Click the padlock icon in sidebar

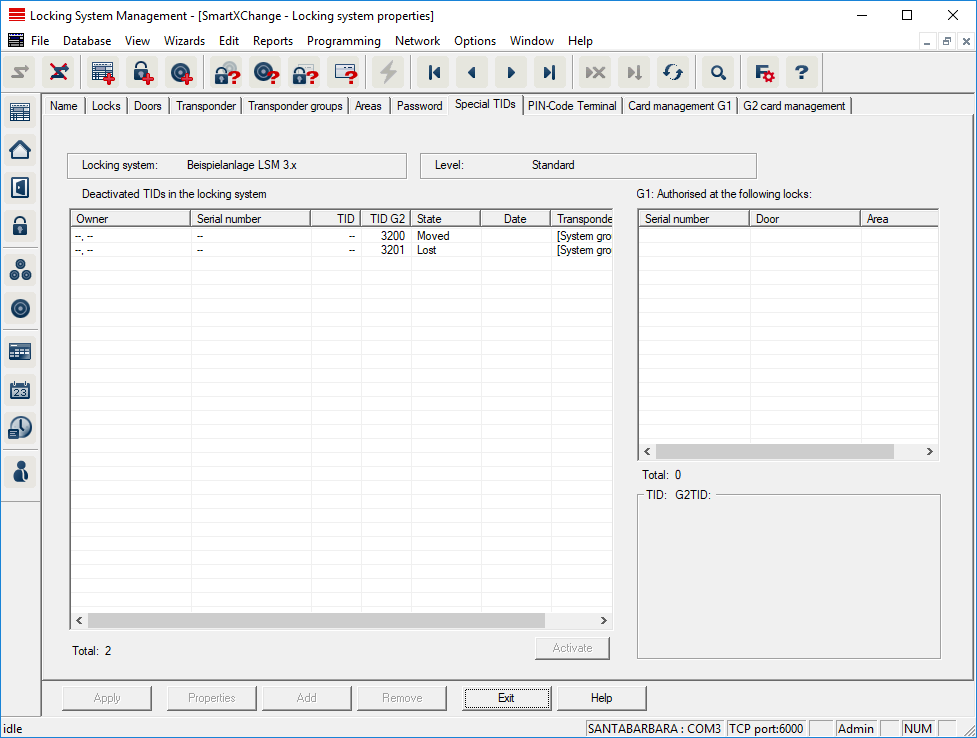coord(20,226)
